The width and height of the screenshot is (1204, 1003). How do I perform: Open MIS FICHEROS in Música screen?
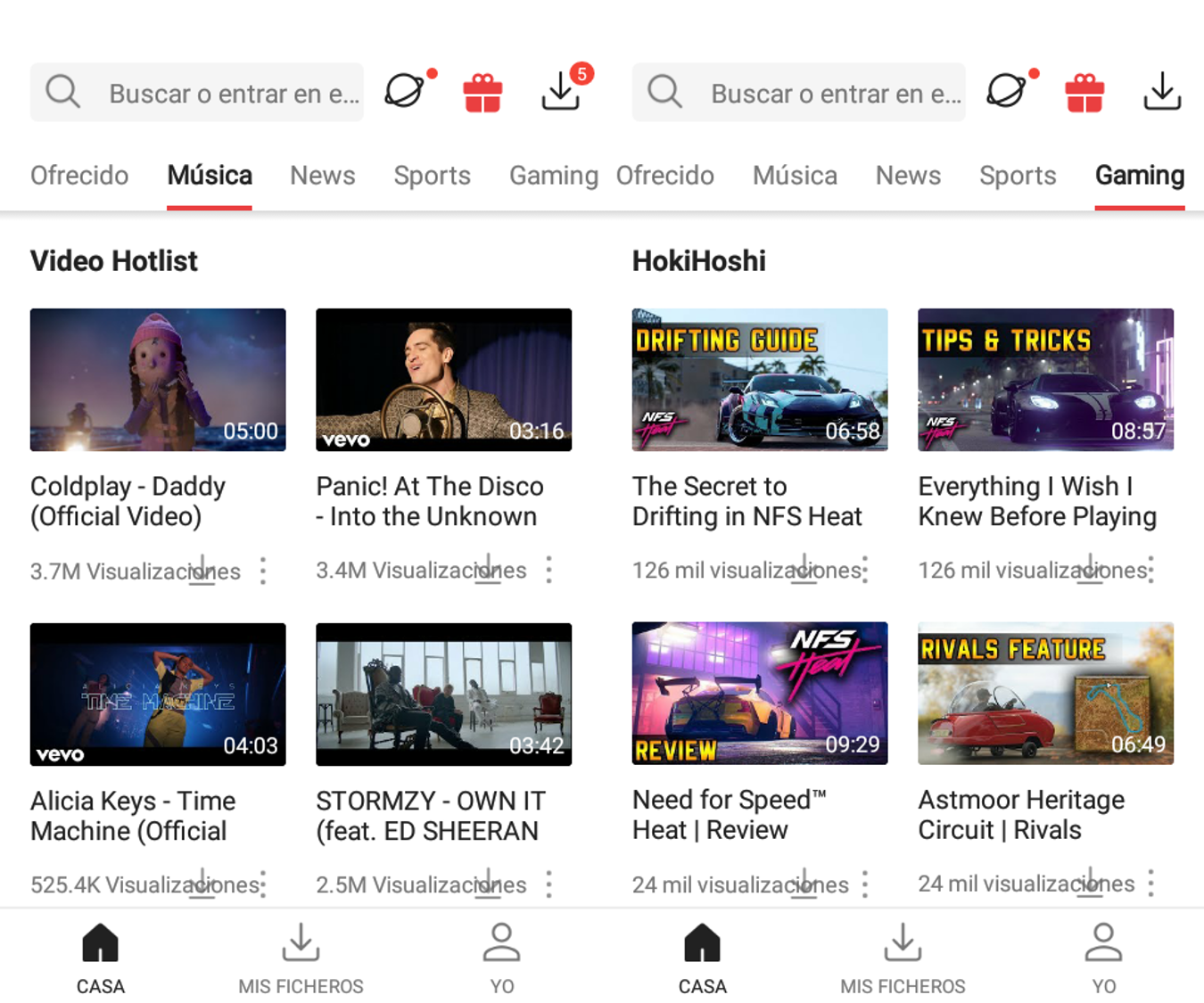point(301,958)
